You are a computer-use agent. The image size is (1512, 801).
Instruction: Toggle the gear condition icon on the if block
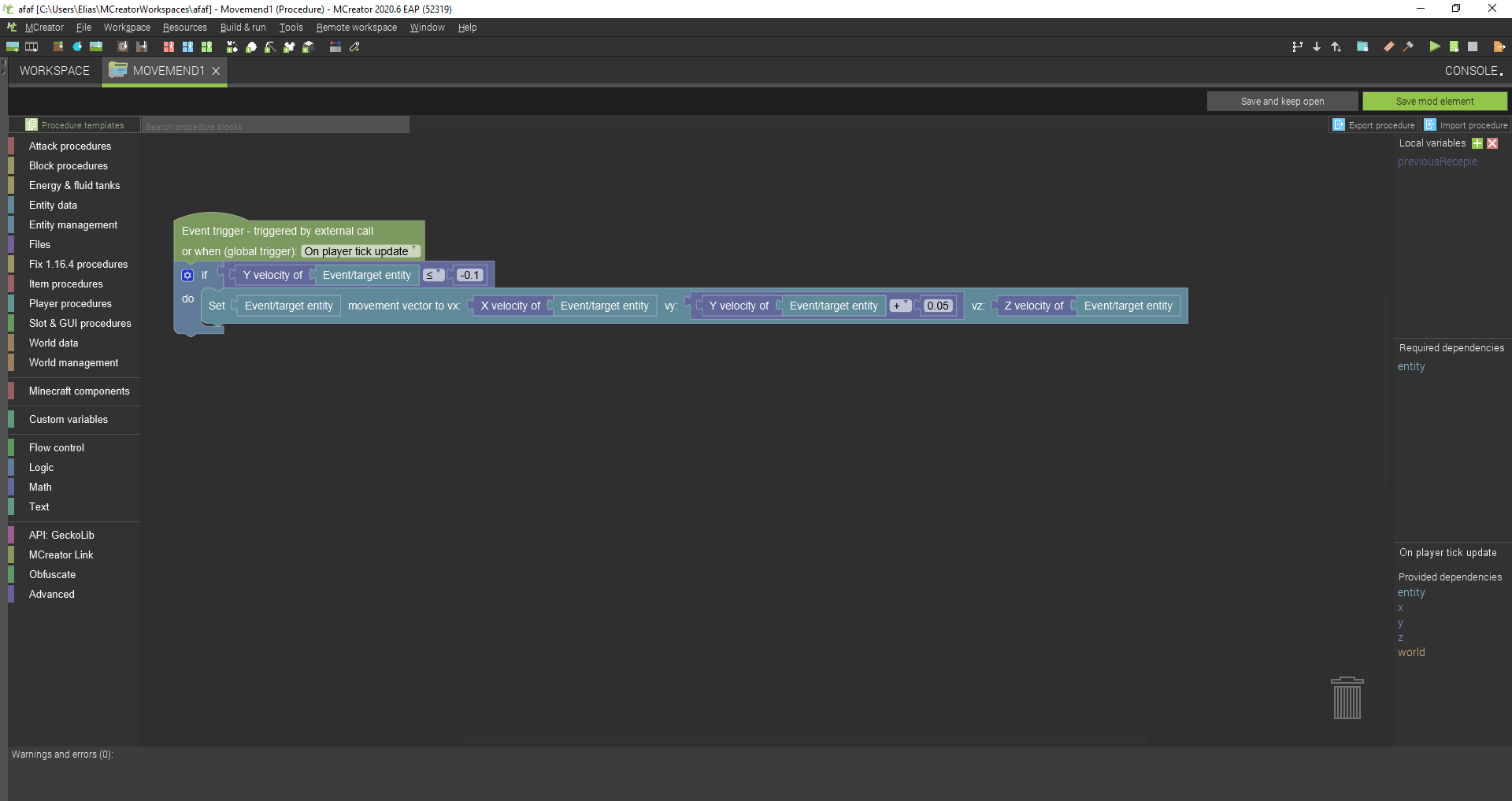(187, 275)
